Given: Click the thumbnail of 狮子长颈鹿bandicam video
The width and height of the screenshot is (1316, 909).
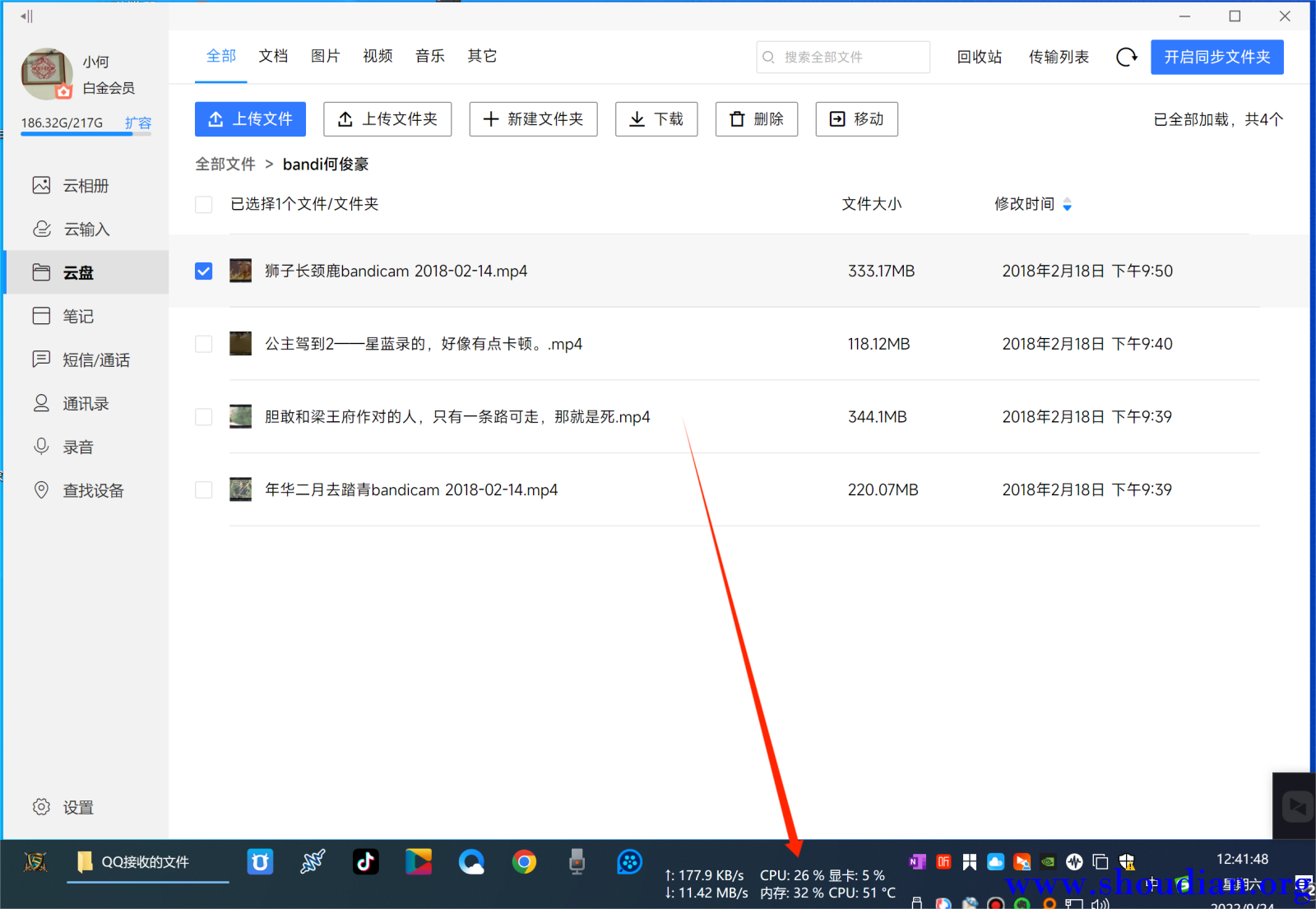Looking at the screenshot, I should (240, 271).
